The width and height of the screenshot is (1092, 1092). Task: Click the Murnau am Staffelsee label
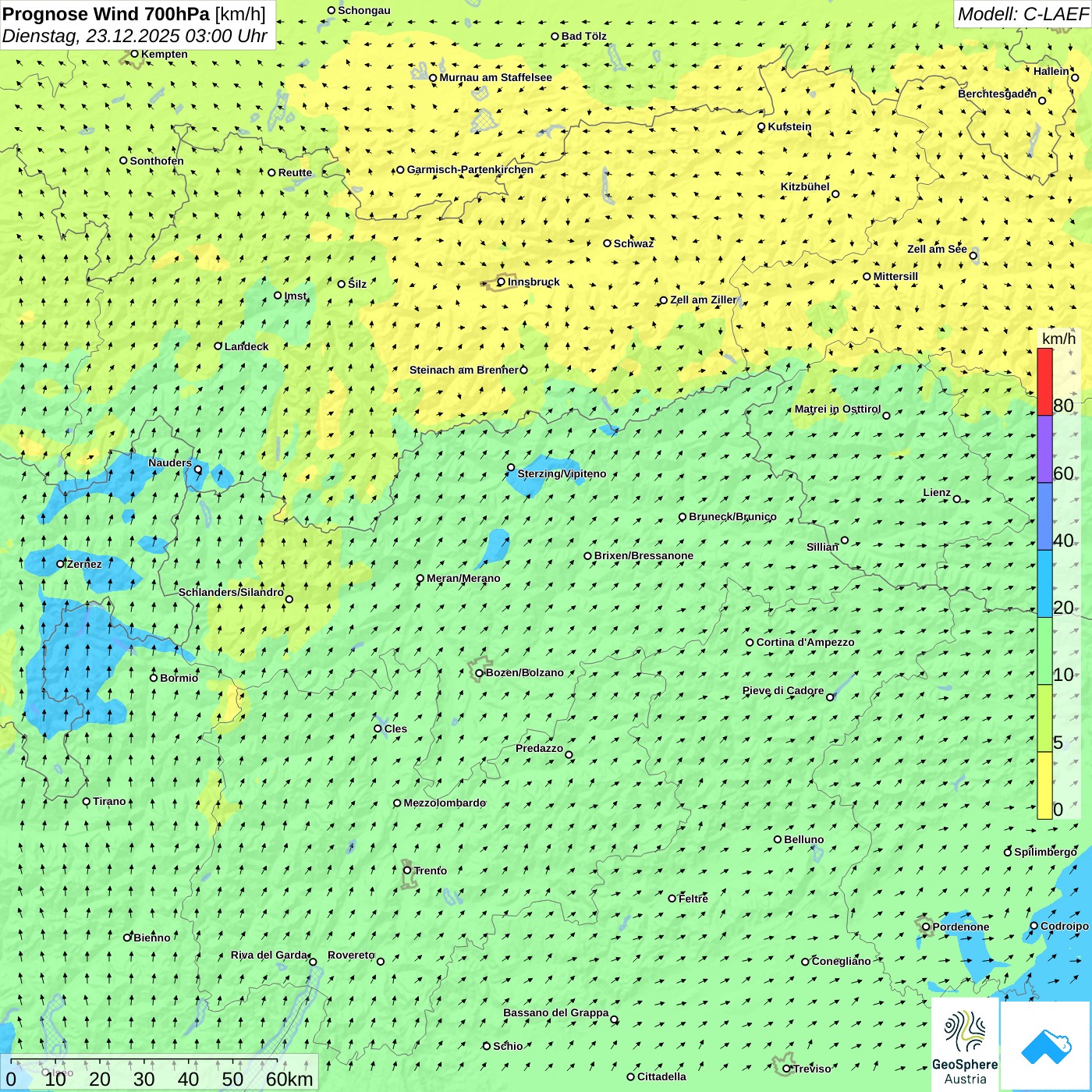(495, 77)
